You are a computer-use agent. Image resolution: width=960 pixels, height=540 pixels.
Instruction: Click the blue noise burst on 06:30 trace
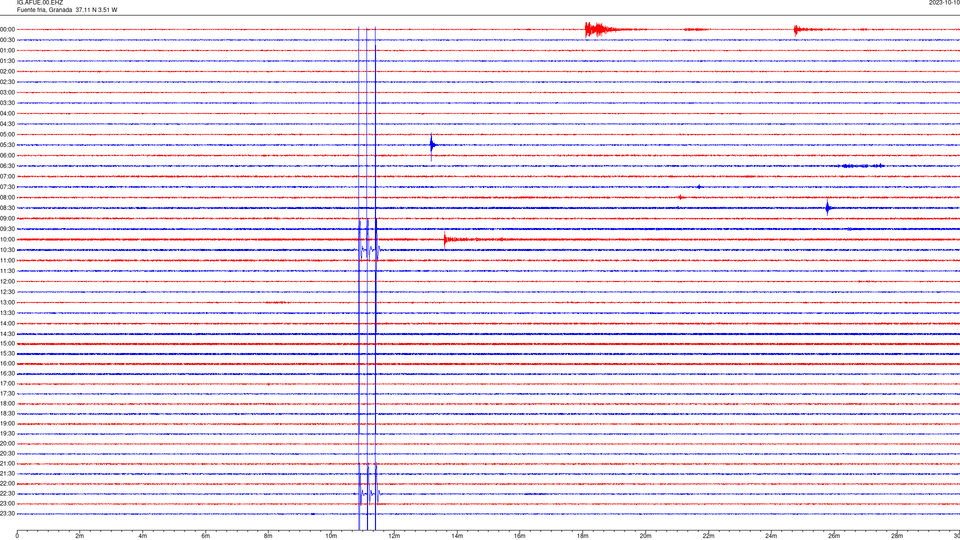coord(862,166)
